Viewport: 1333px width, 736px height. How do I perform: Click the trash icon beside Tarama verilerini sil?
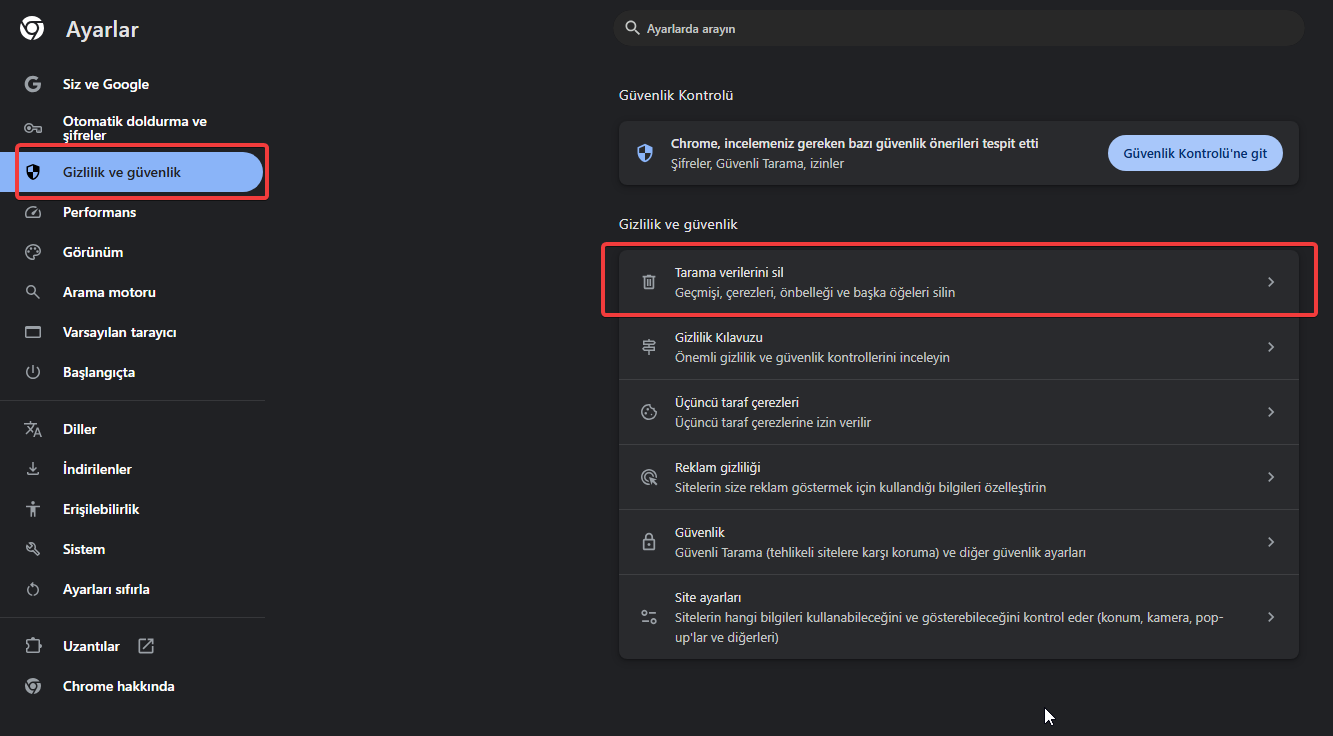coord(649,282)
